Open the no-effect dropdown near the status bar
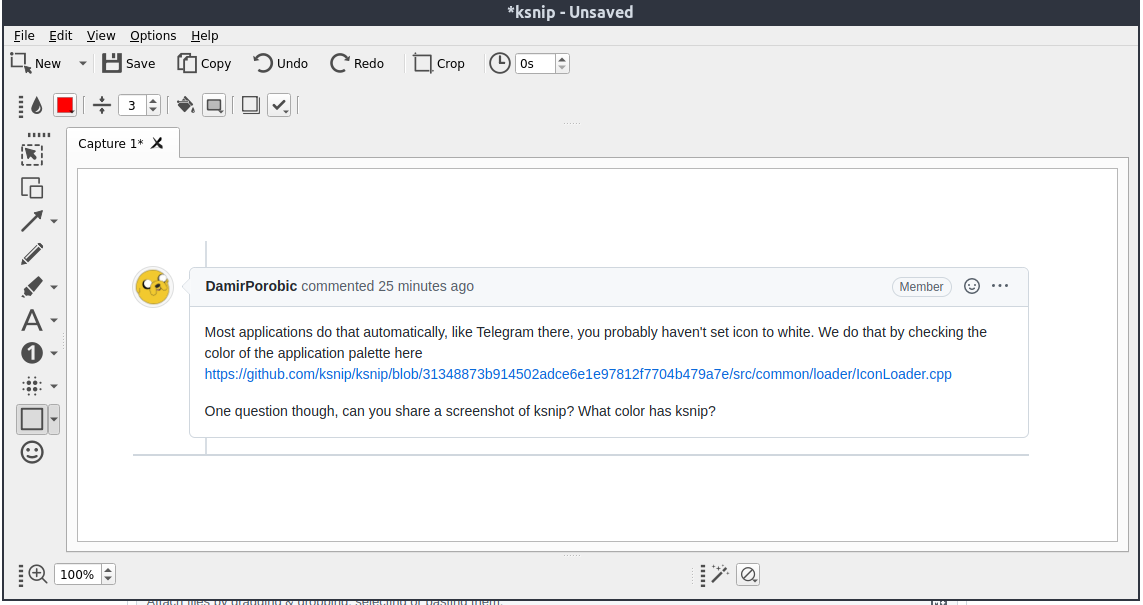1143x605 pixels. coord(747,574)
